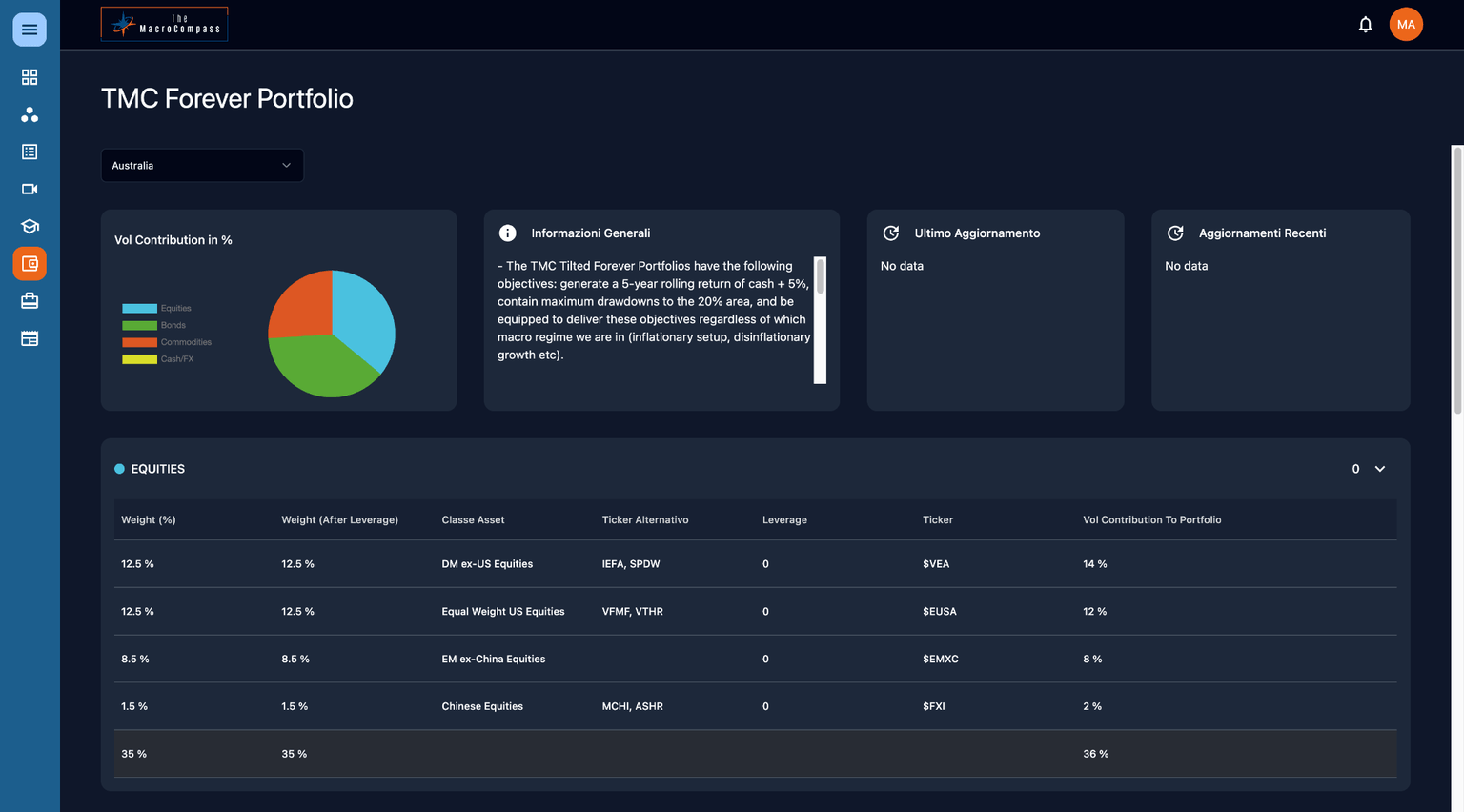Screen dimensions: 1464x812
Task: Click the Leverage column header
Action: 784,520
